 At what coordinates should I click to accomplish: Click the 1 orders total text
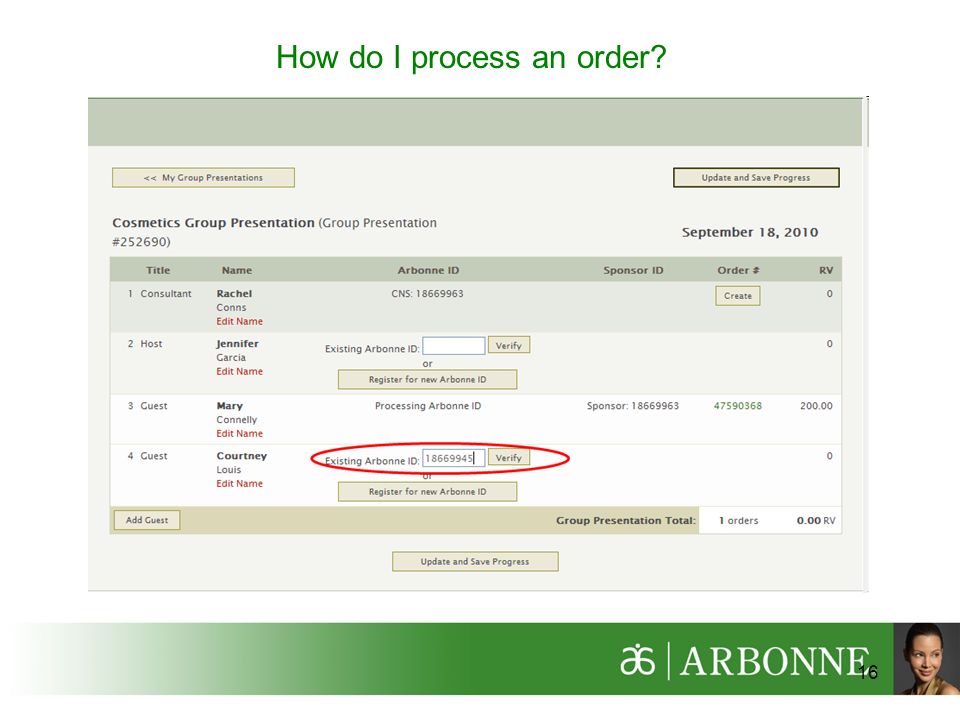738,520
